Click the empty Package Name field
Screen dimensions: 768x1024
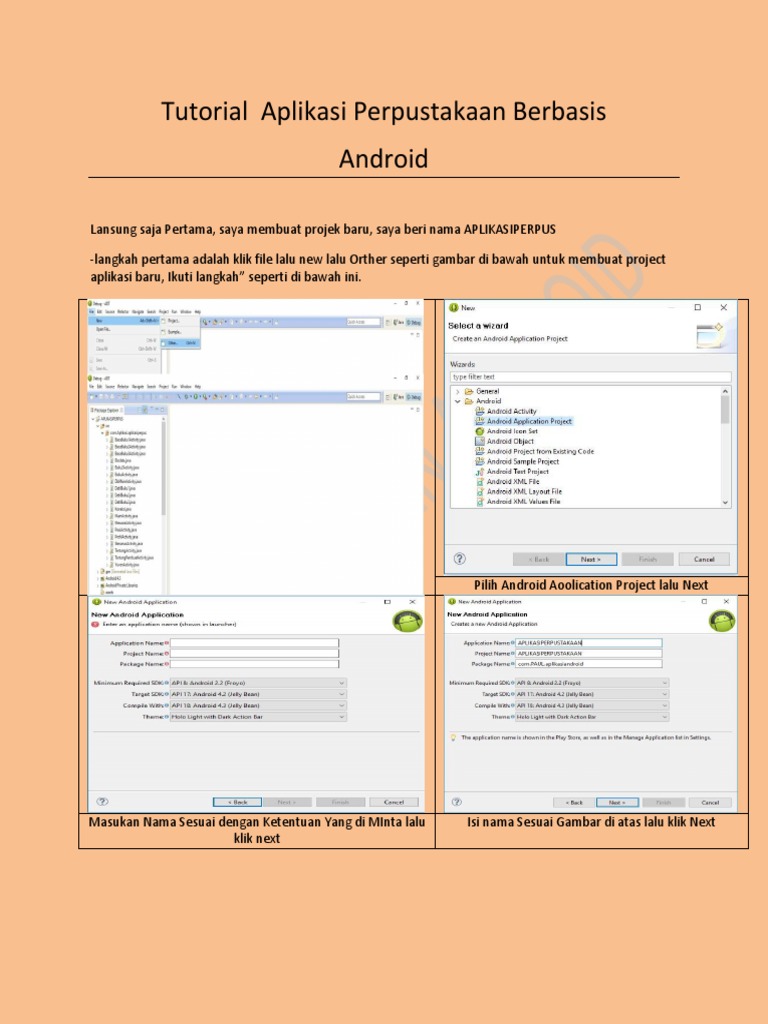click(255, 664)
